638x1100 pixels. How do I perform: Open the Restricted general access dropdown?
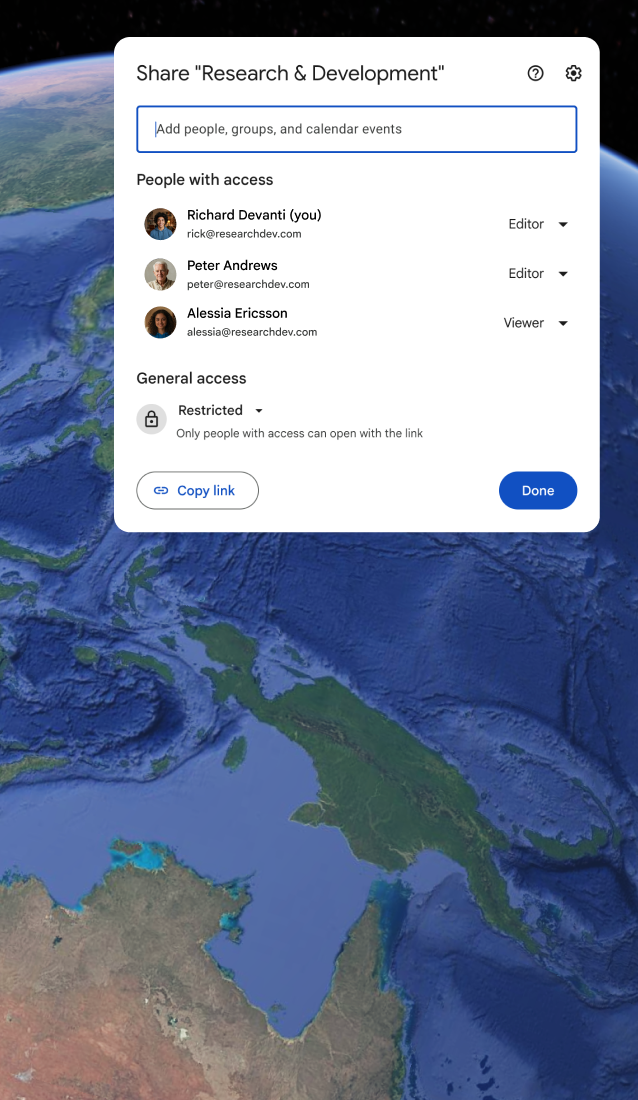tap(220, 410)
